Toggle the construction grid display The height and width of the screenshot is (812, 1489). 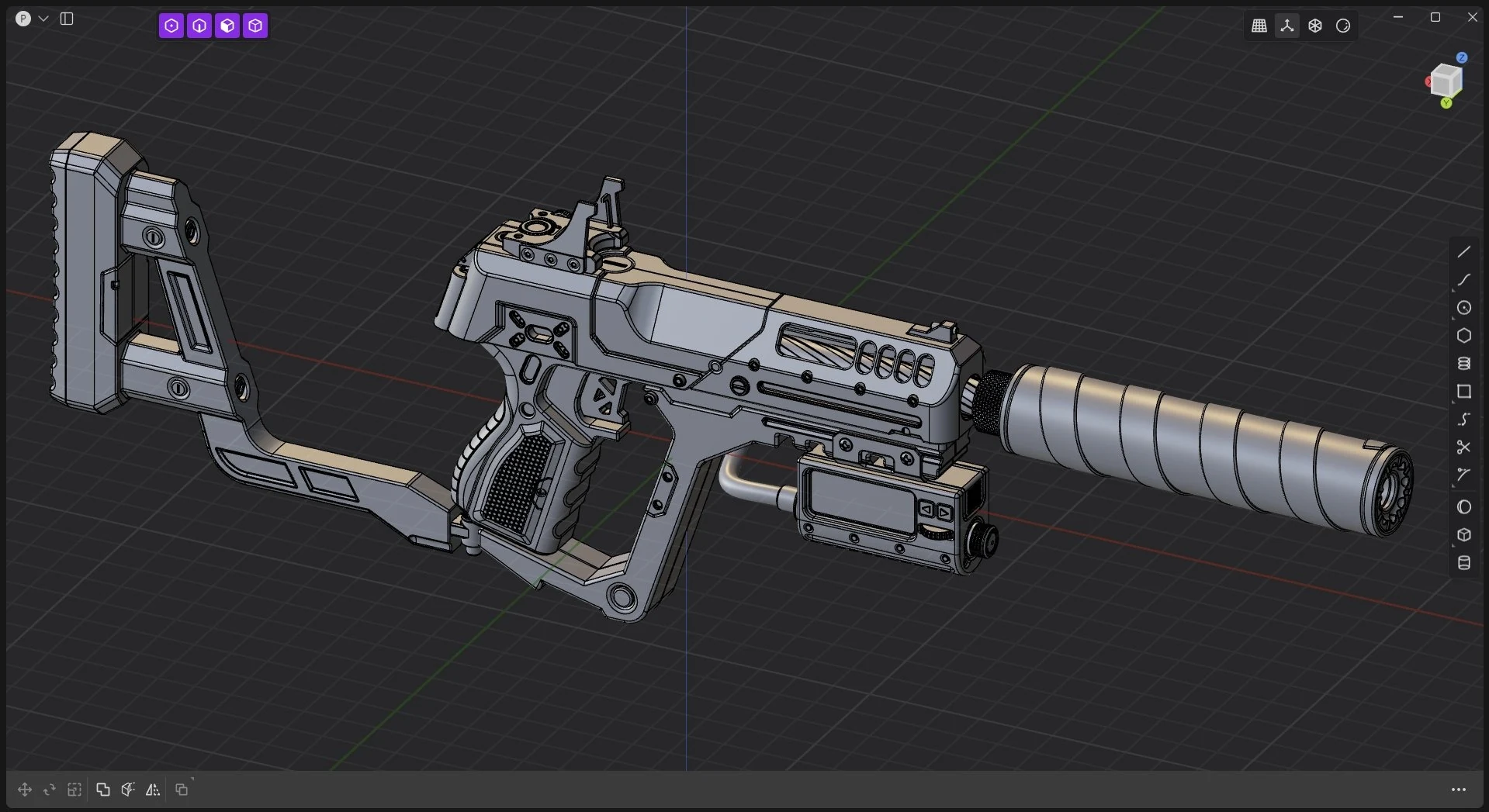(x=1259, y=26)
